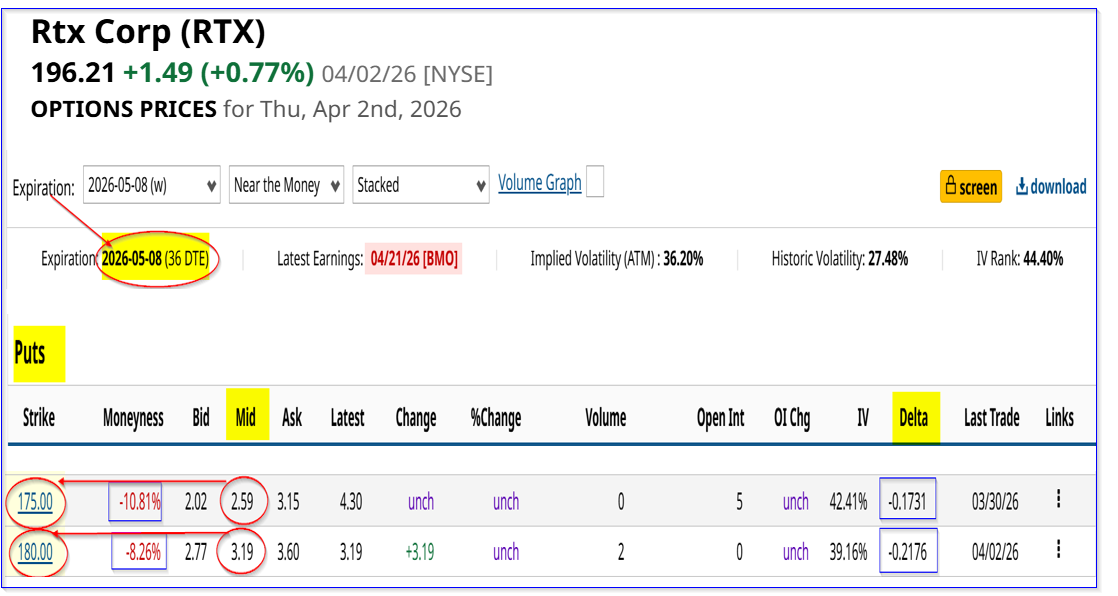Click the yellow screen lock button
The width and height of the screenshot is (1118, 596).
tap(970, 187)
